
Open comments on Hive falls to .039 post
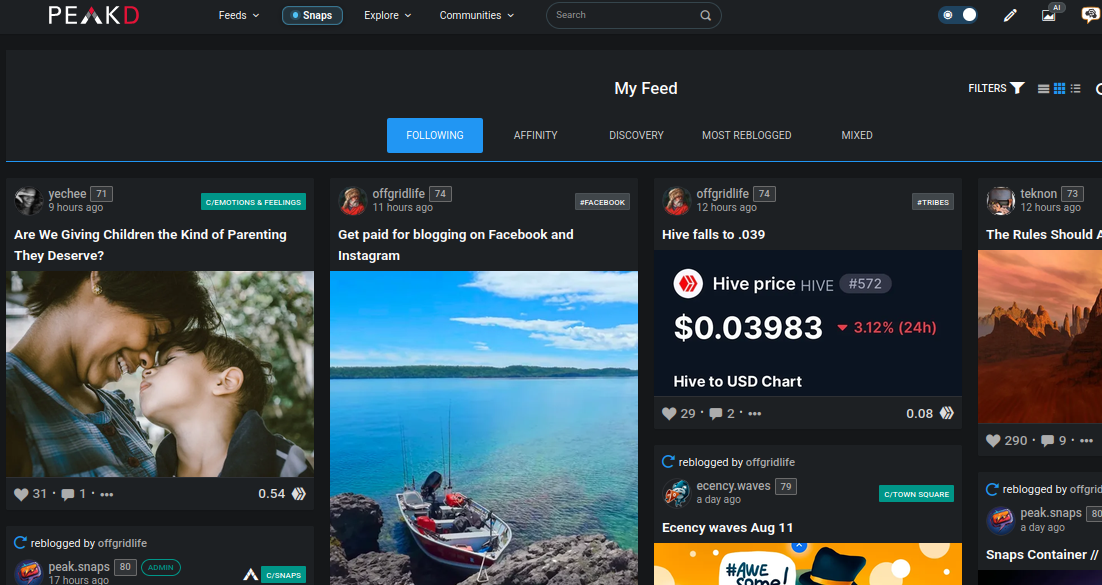point(715,414)
